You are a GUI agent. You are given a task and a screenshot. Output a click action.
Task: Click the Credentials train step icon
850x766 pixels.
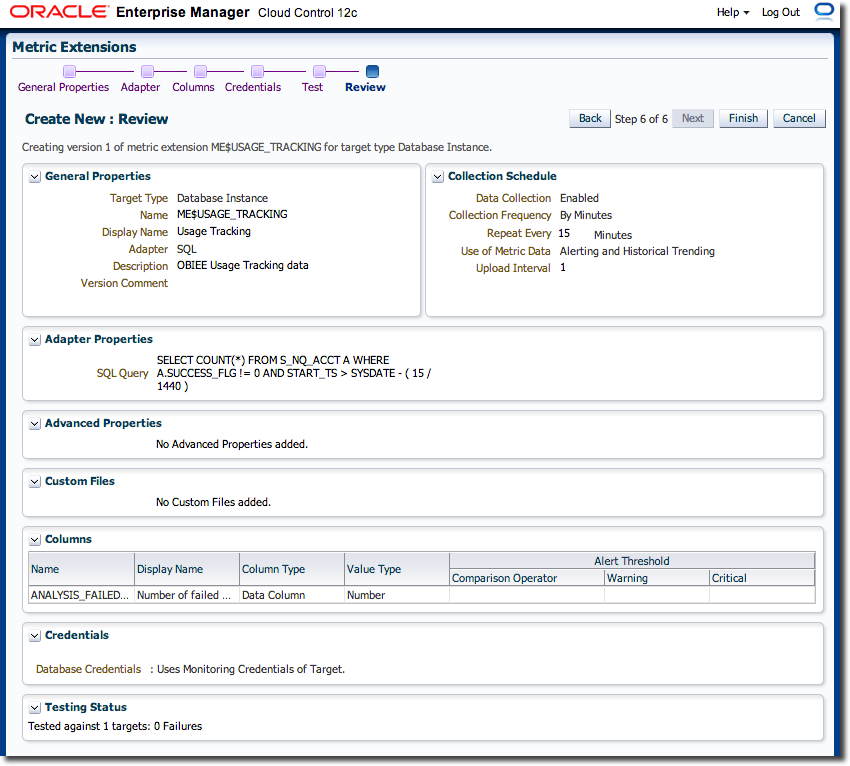click(x=257, y=72)
